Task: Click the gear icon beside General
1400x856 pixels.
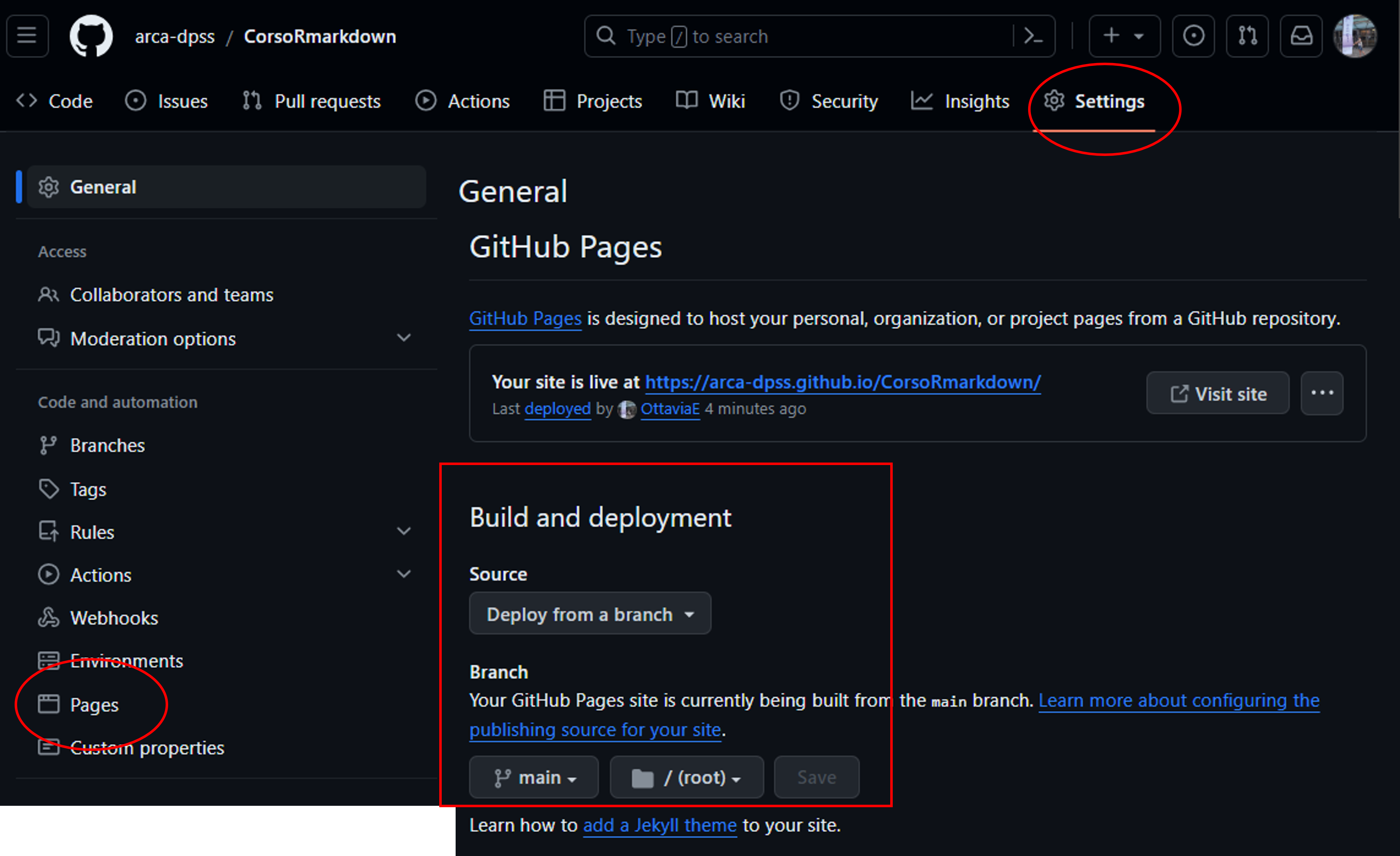Action: click(48, 187)
